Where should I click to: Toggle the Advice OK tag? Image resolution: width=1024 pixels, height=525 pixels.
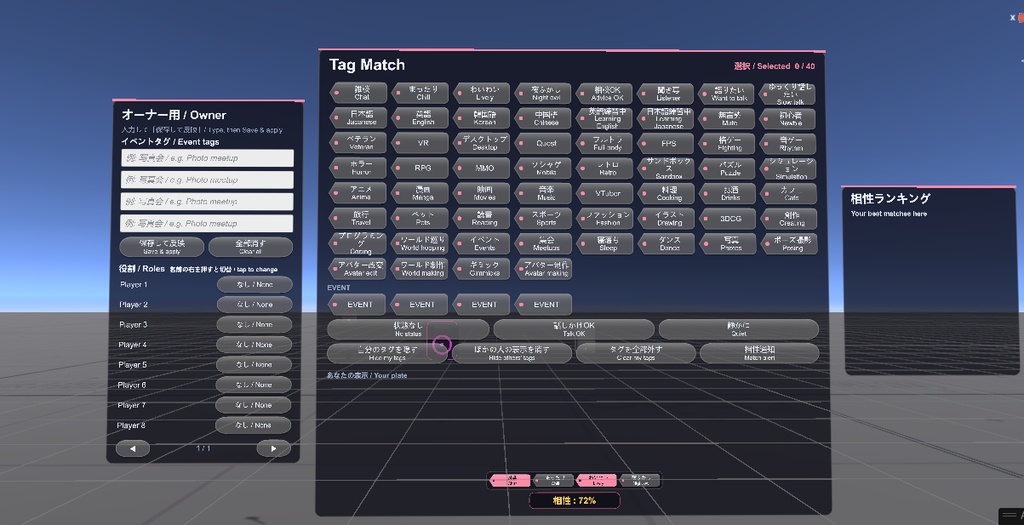[x=604, y=93]
